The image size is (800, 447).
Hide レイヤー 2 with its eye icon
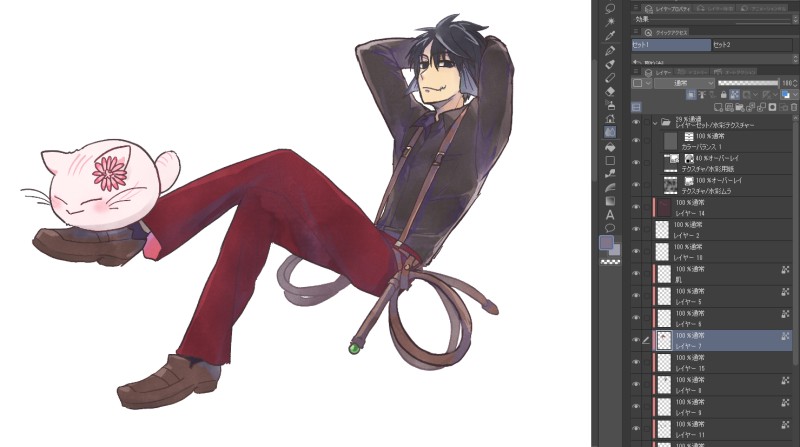(636, 229)
